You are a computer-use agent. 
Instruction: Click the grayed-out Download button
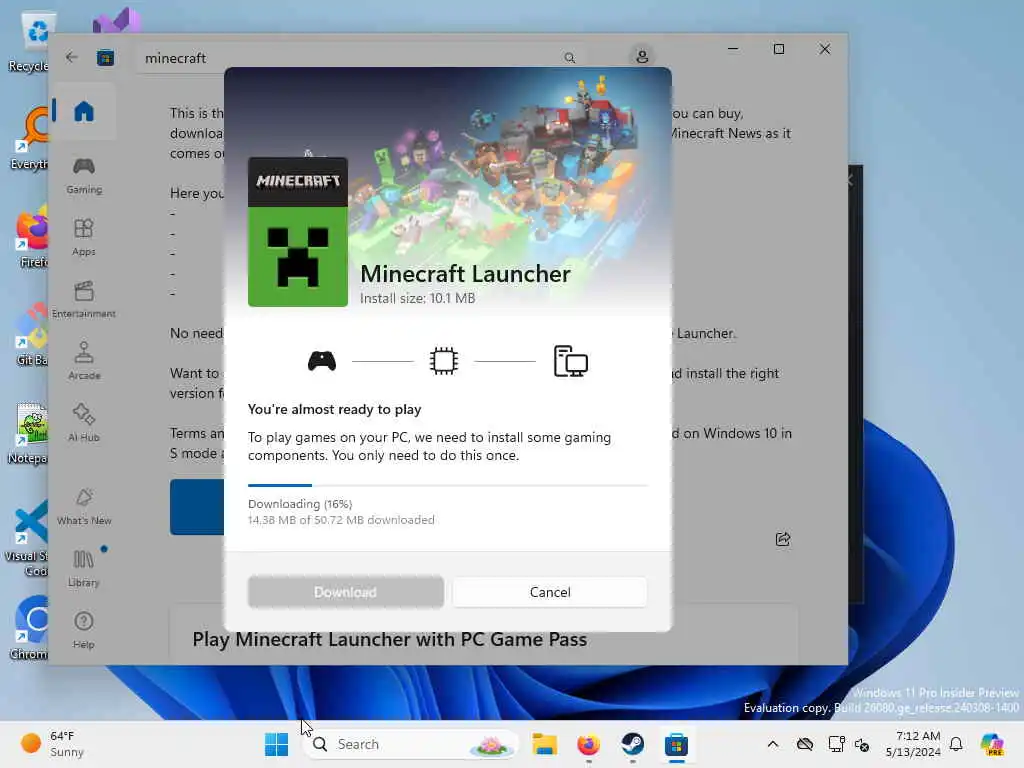coord(345,592)
